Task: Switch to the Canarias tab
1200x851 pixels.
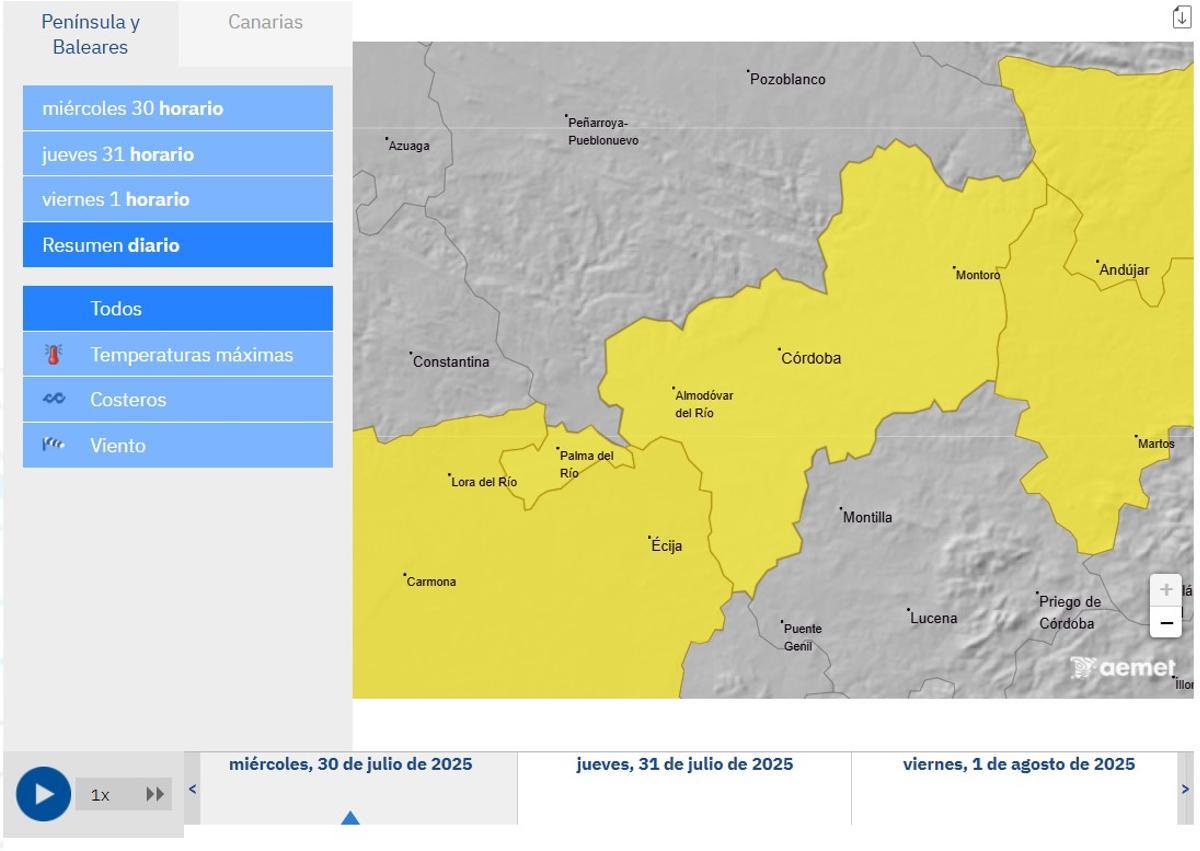Action: [x=265, y=22]
